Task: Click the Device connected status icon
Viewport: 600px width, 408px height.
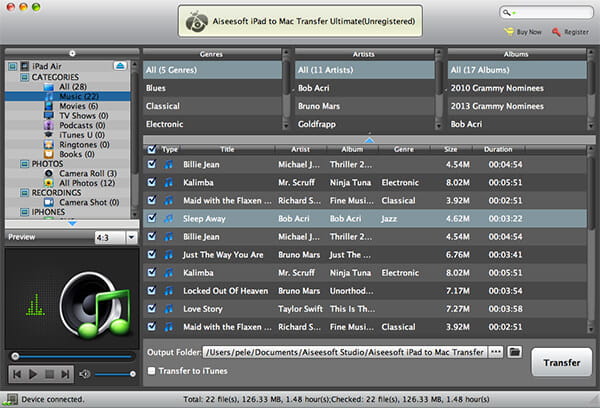Action: point(10,400)
